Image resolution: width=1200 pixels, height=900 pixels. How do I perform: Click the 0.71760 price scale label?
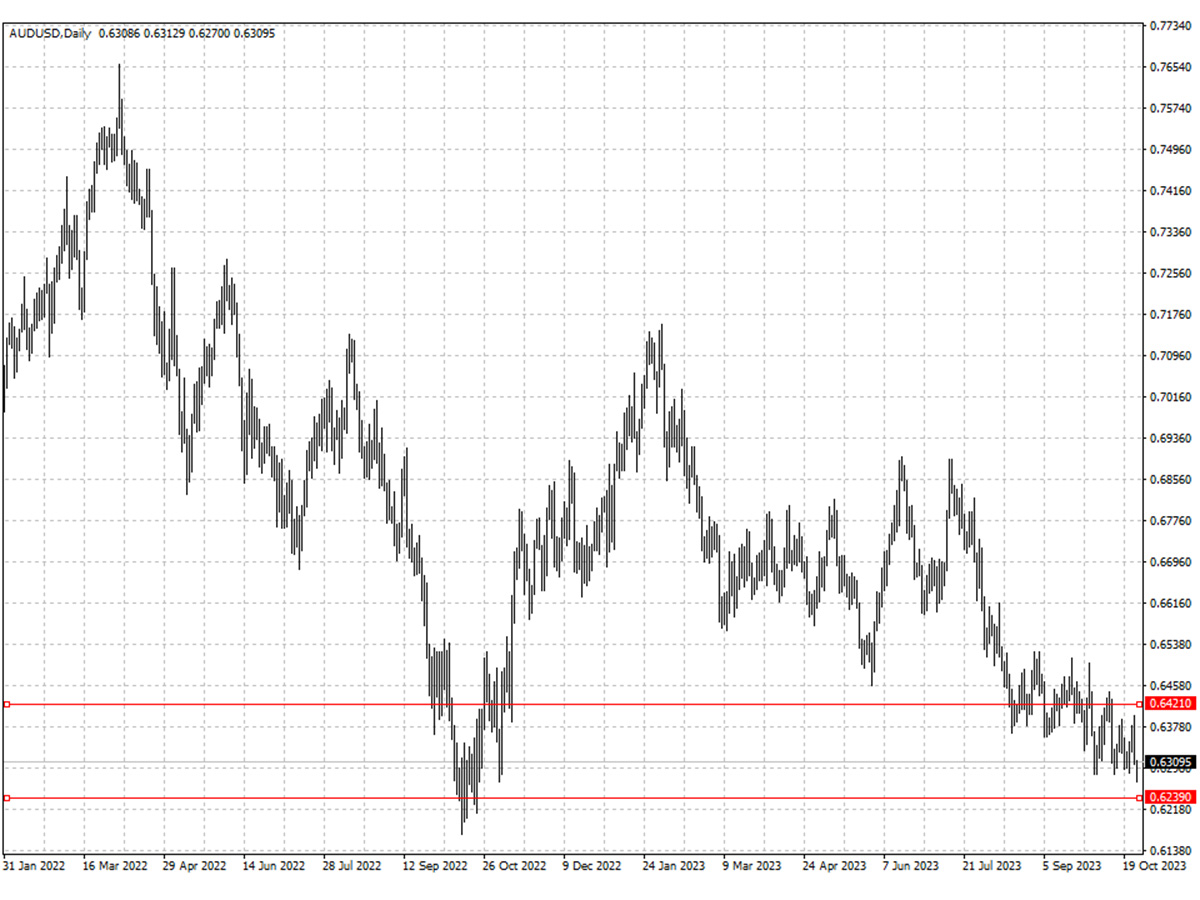pyautogui.click(x=1170, y=314)
